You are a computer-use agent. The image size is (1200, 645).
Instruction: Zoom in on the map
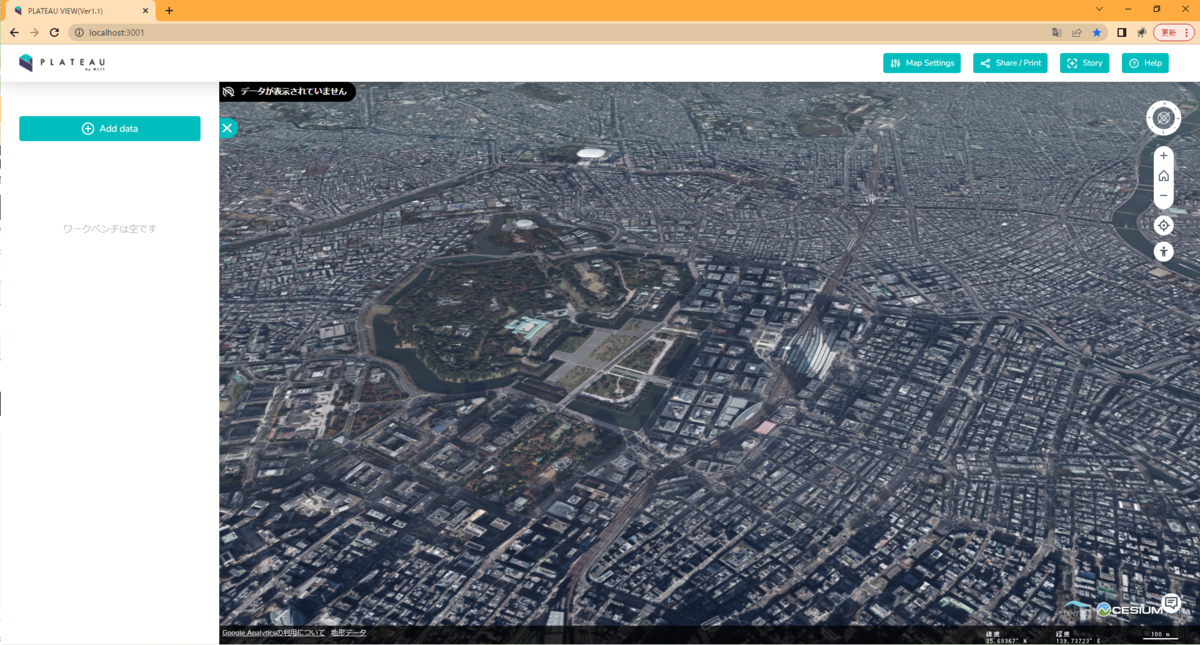1163,156
